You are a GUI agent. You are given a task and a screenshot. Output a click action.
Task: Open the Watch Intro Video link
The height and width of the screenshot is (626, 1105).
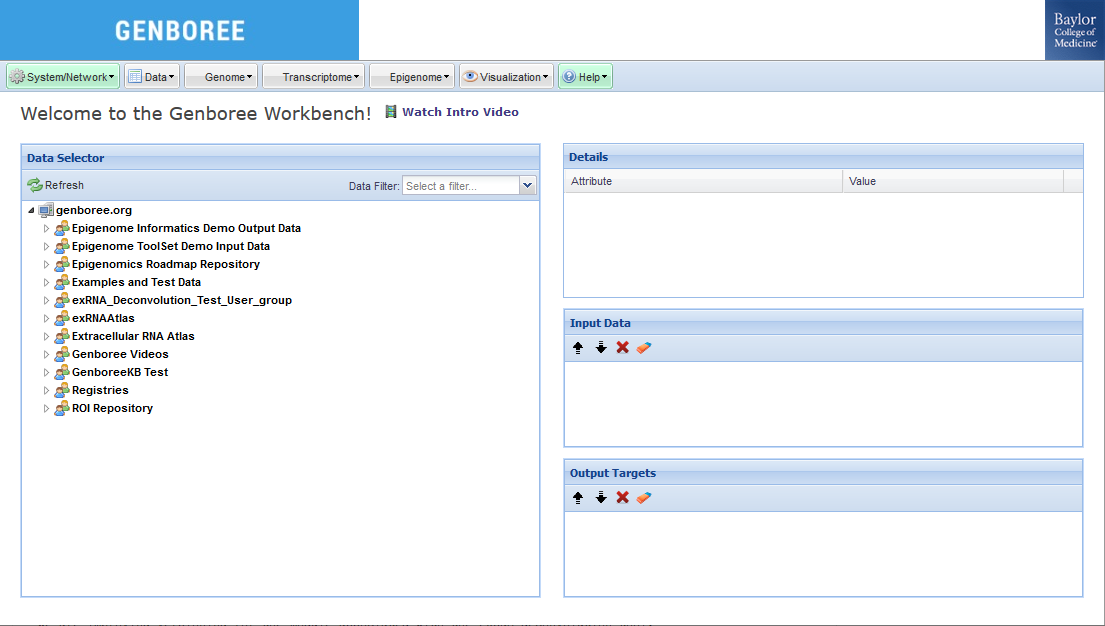tap(460, 112)
